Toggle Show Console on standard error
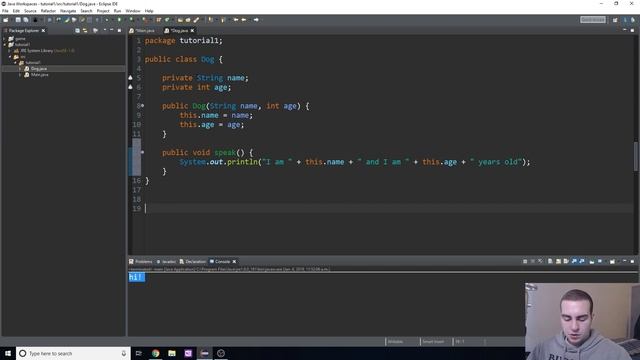The width and height of the screenshot is (640, 360). [x=582, y=261]
